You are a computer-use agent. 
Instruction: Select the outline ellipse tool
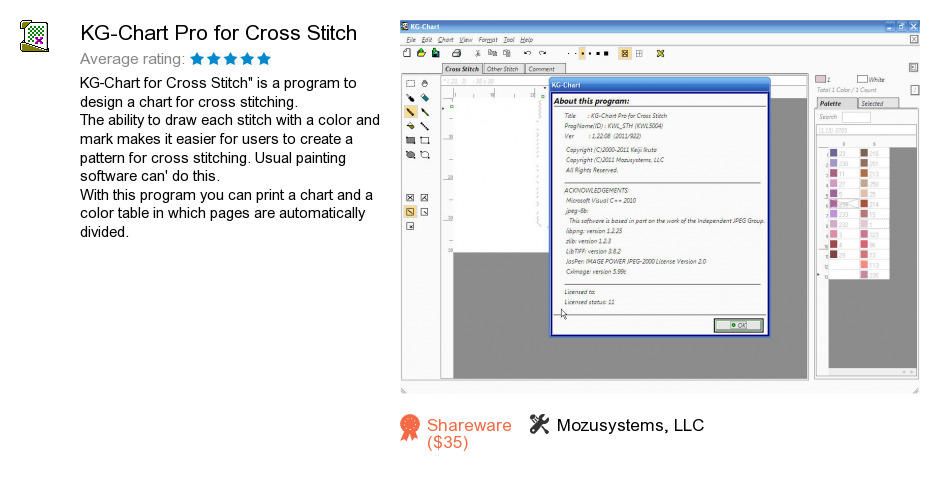(425, 155)
